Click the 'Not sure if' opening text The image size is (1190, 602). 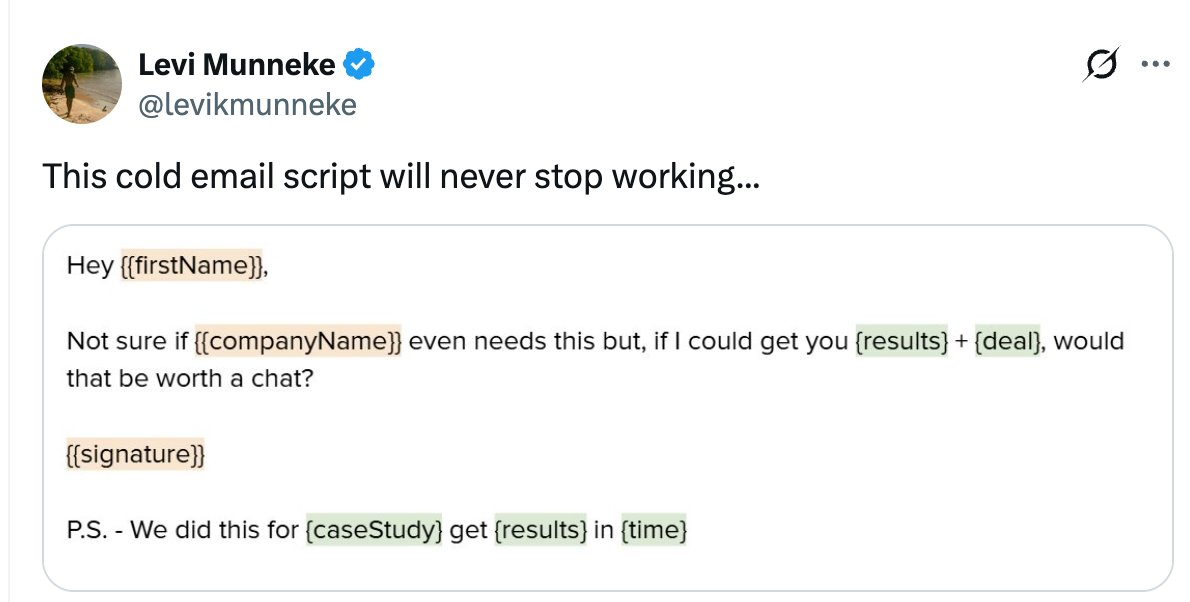[127, 342]
